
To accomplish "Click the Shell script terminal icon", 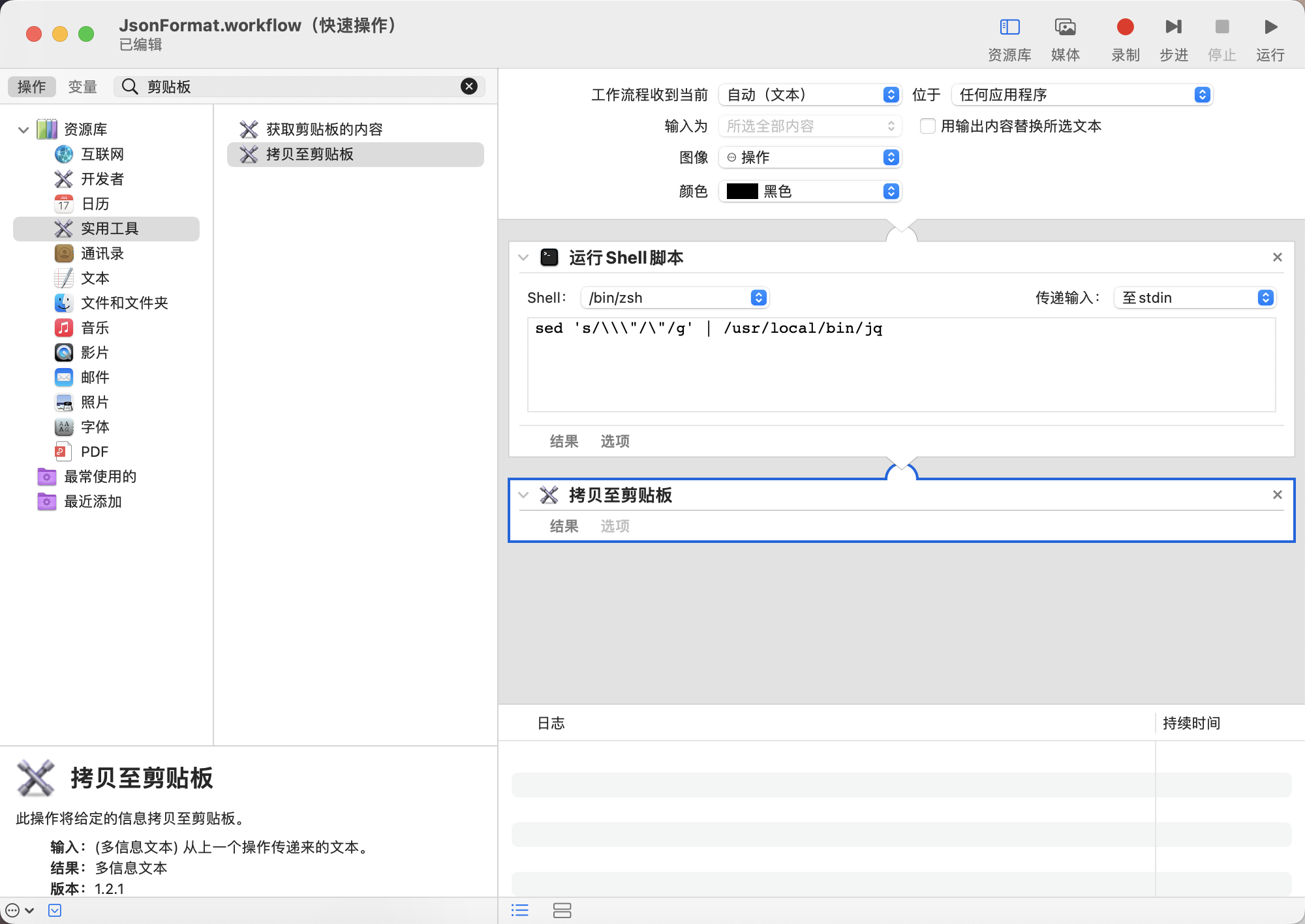I will coord(549,258).
